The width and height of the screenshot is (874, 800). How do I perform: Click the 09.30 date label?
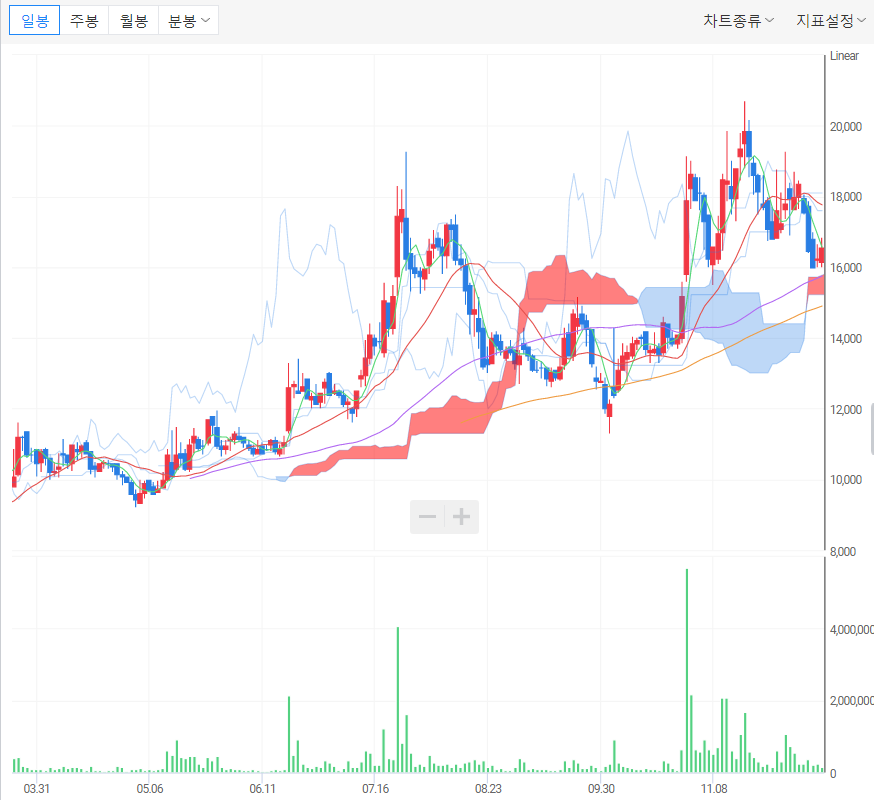coord(601,788)
